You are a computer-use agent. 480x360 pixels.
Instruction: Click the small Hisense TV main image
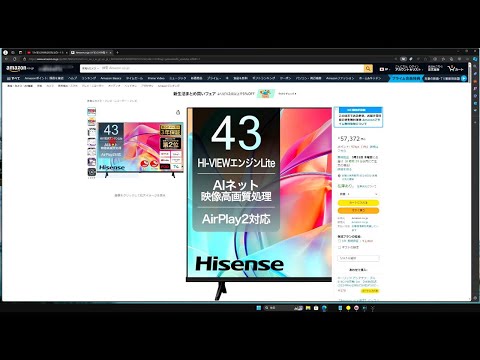click(x=140, y=150)
